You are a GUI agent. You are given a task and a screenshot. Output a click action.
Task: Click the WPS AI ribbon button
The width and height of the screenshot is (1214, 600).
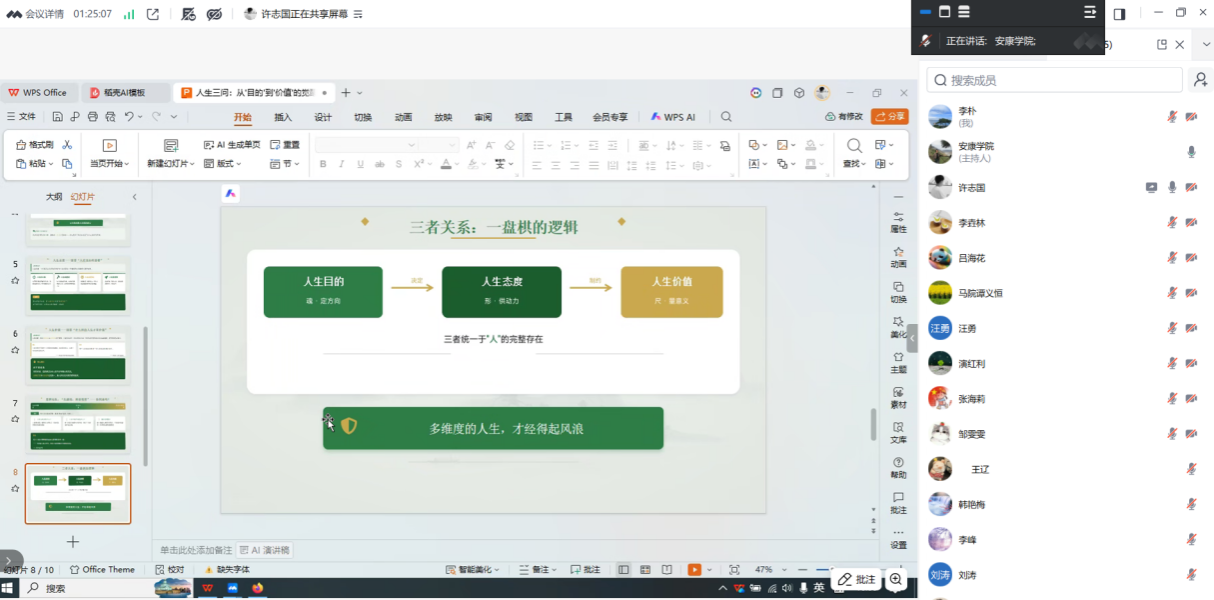673,117
